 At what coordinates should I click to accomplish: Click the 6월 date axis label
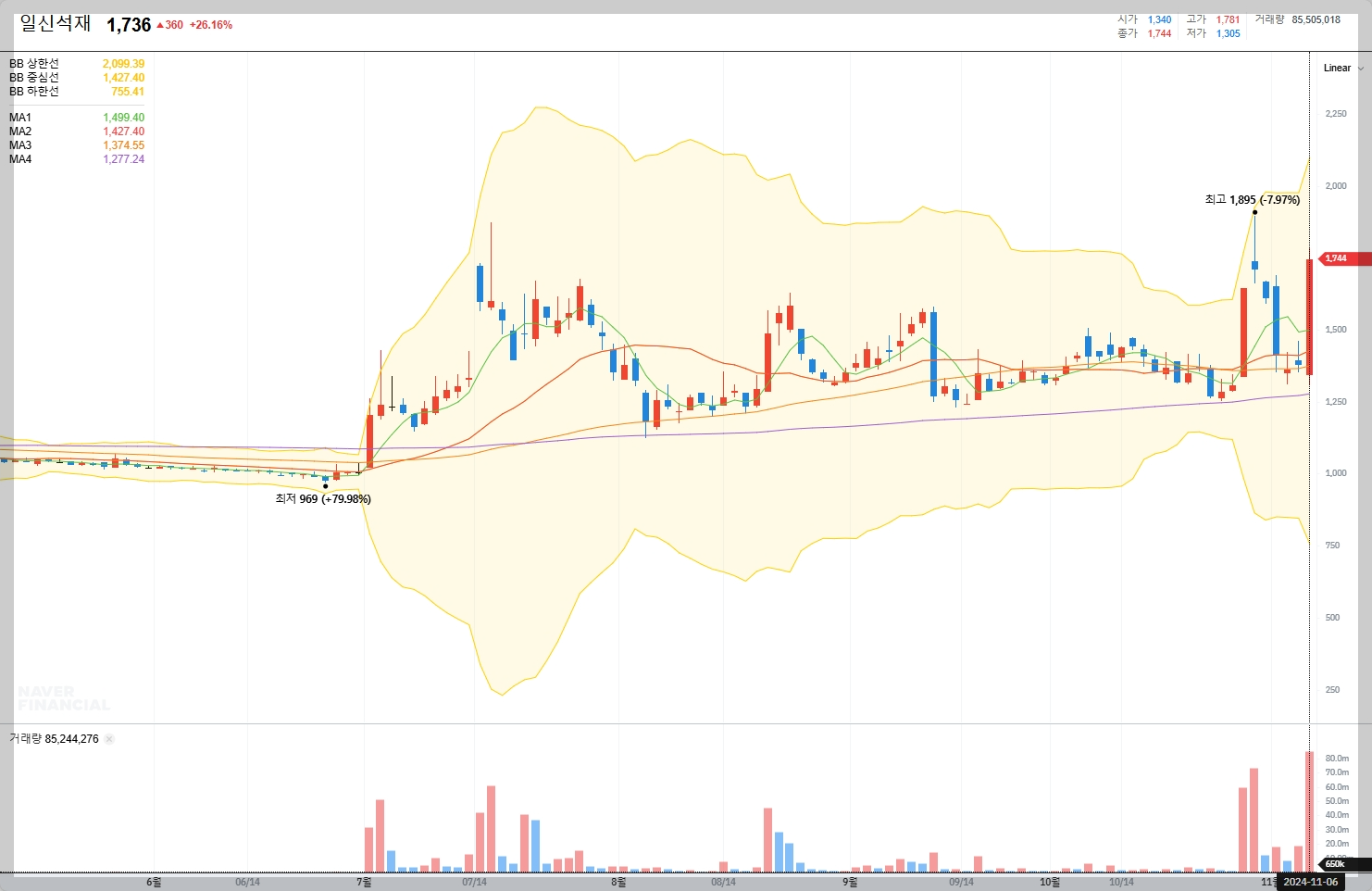(154, 882)
